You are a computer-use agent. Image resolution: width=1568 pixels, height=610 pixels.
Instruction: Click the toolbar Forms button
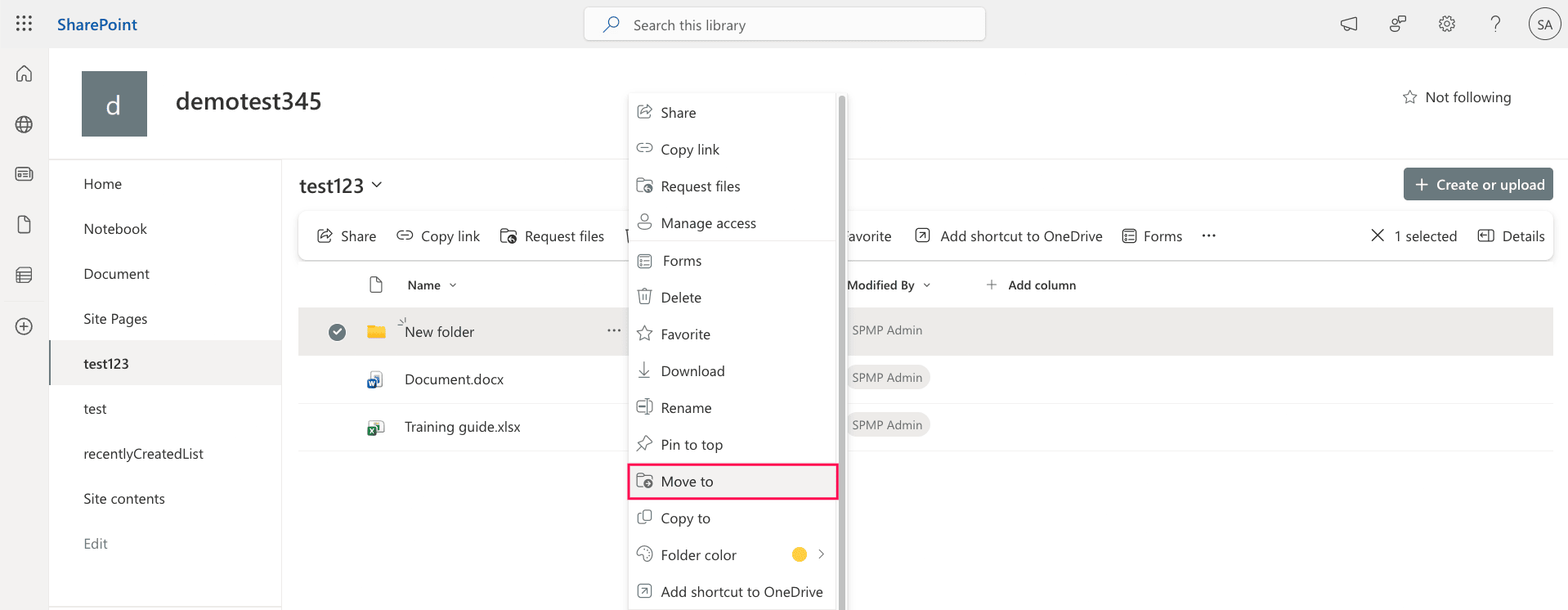[x=1152, y=236]
